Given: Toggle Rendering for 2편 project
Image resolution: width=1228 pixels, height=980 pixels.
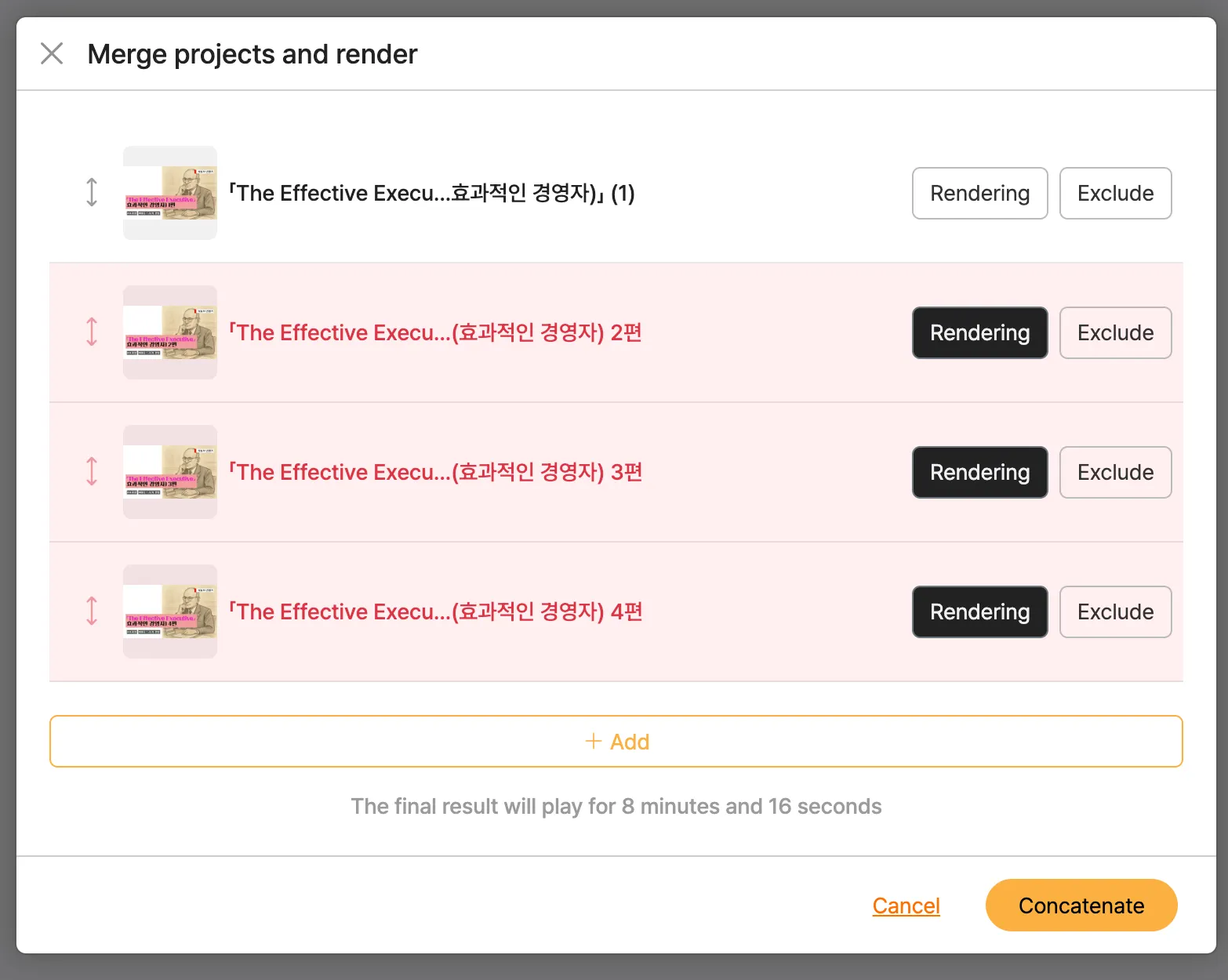Looking at the screenshot, I should tap(979, 332).
